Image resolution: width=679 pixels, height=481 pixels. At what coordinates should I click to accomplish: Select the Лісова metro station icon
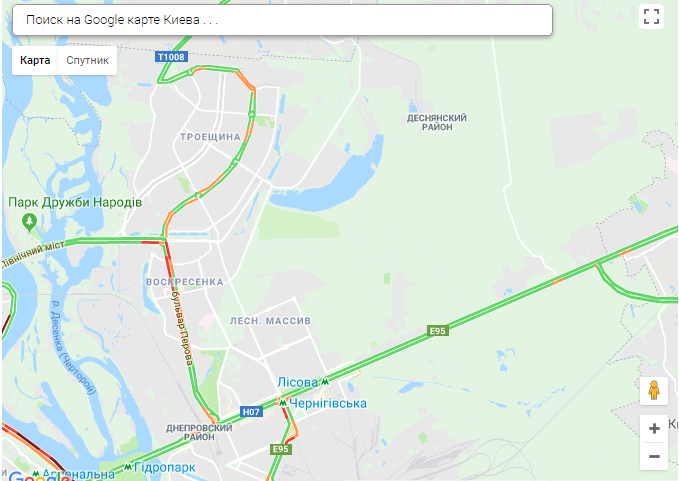tap(325, 382)
